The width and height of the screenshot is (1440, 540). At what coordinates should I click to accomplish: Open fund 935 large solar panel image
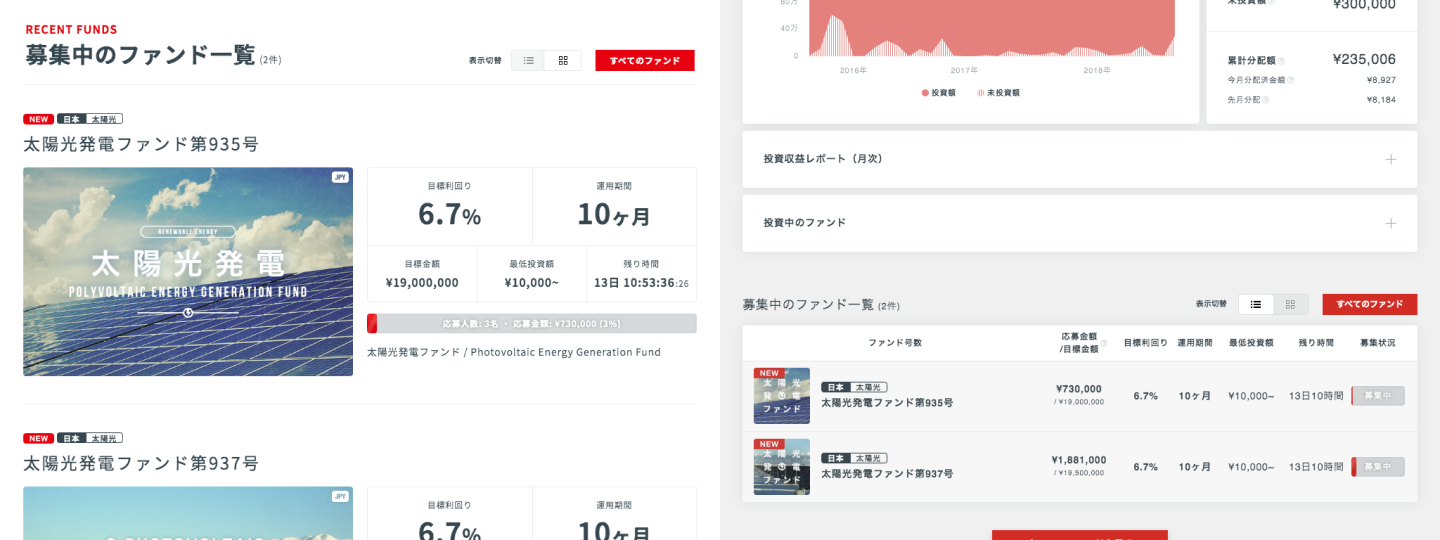[x=188, y=271]
